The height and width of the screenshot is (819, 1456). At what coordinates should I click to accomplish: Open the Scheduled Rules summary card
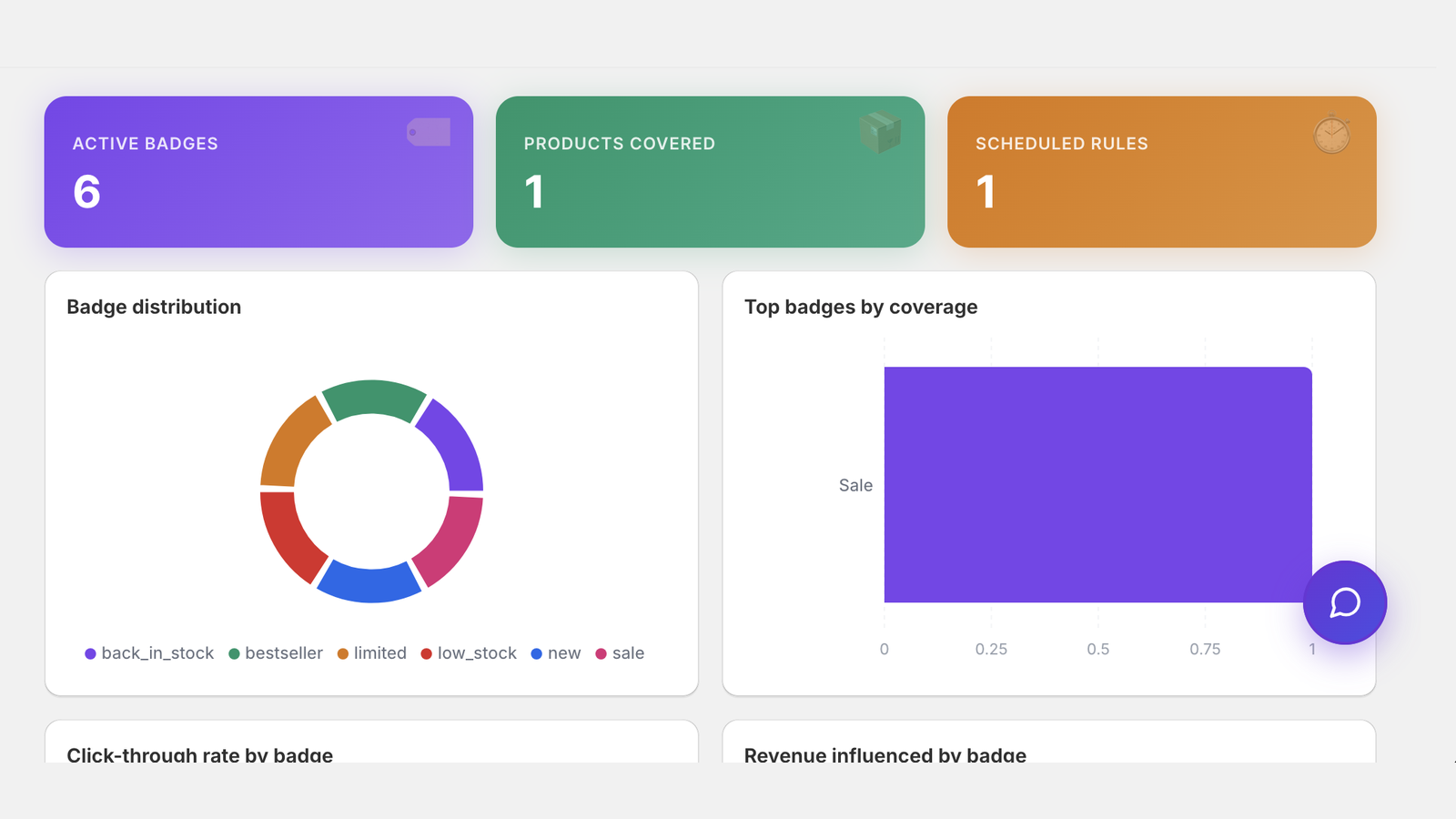click(x=1161, y=172)
